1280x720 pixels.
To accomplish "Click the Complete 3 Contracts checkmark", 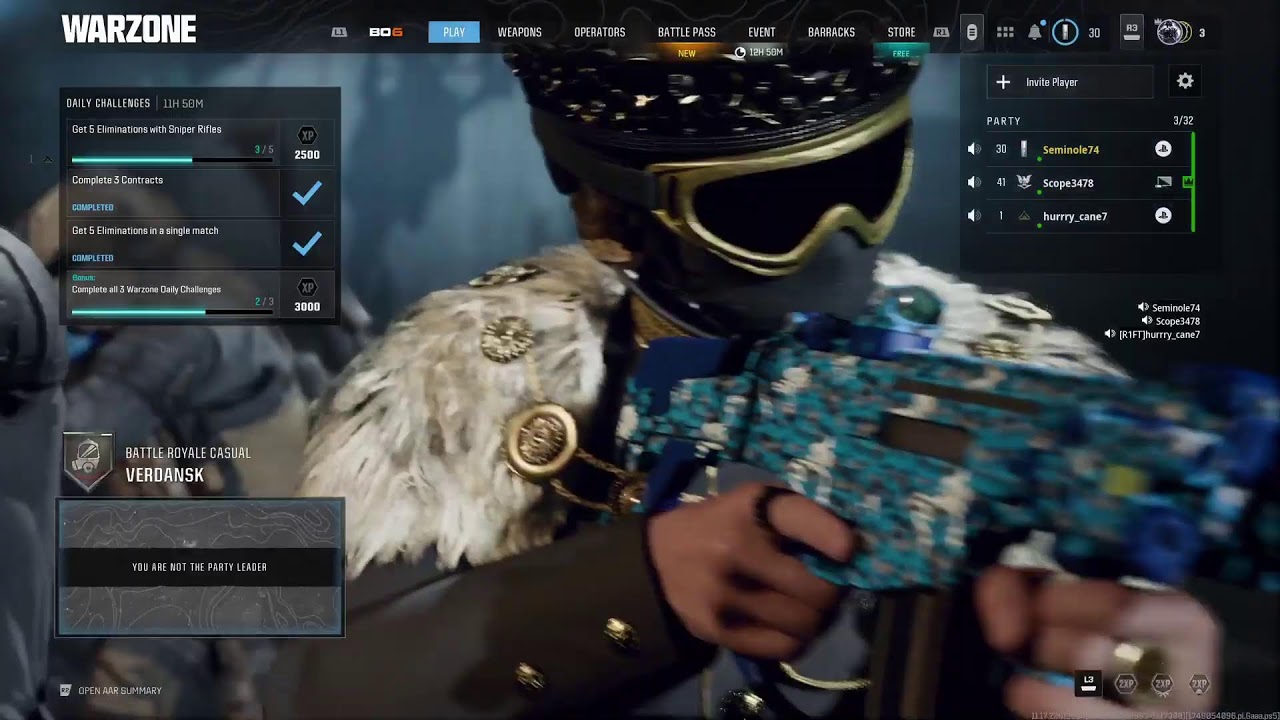I will pos(307,193).
